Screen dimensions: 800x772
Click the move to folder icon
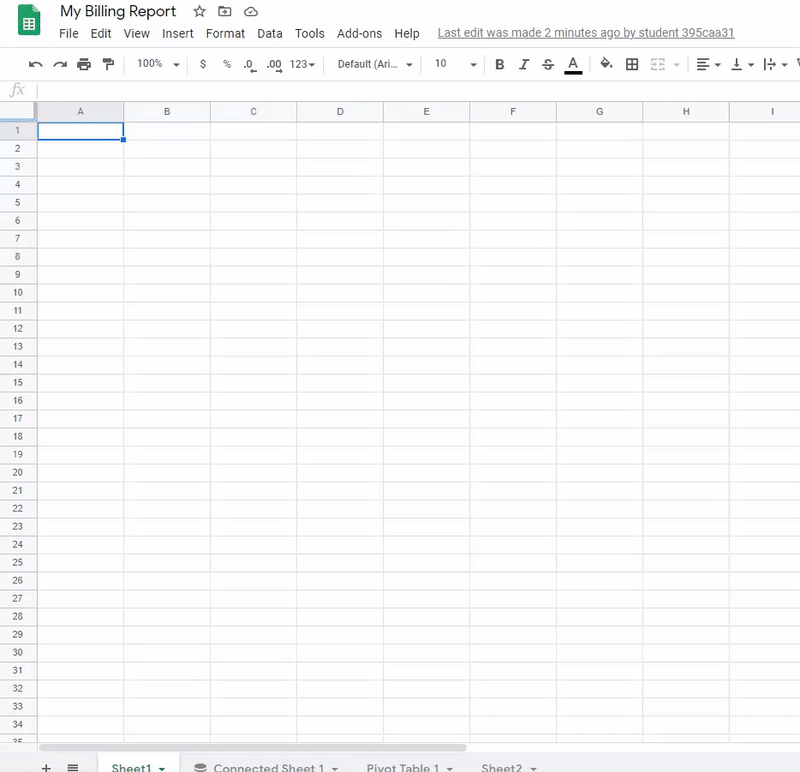coord(225,12)
